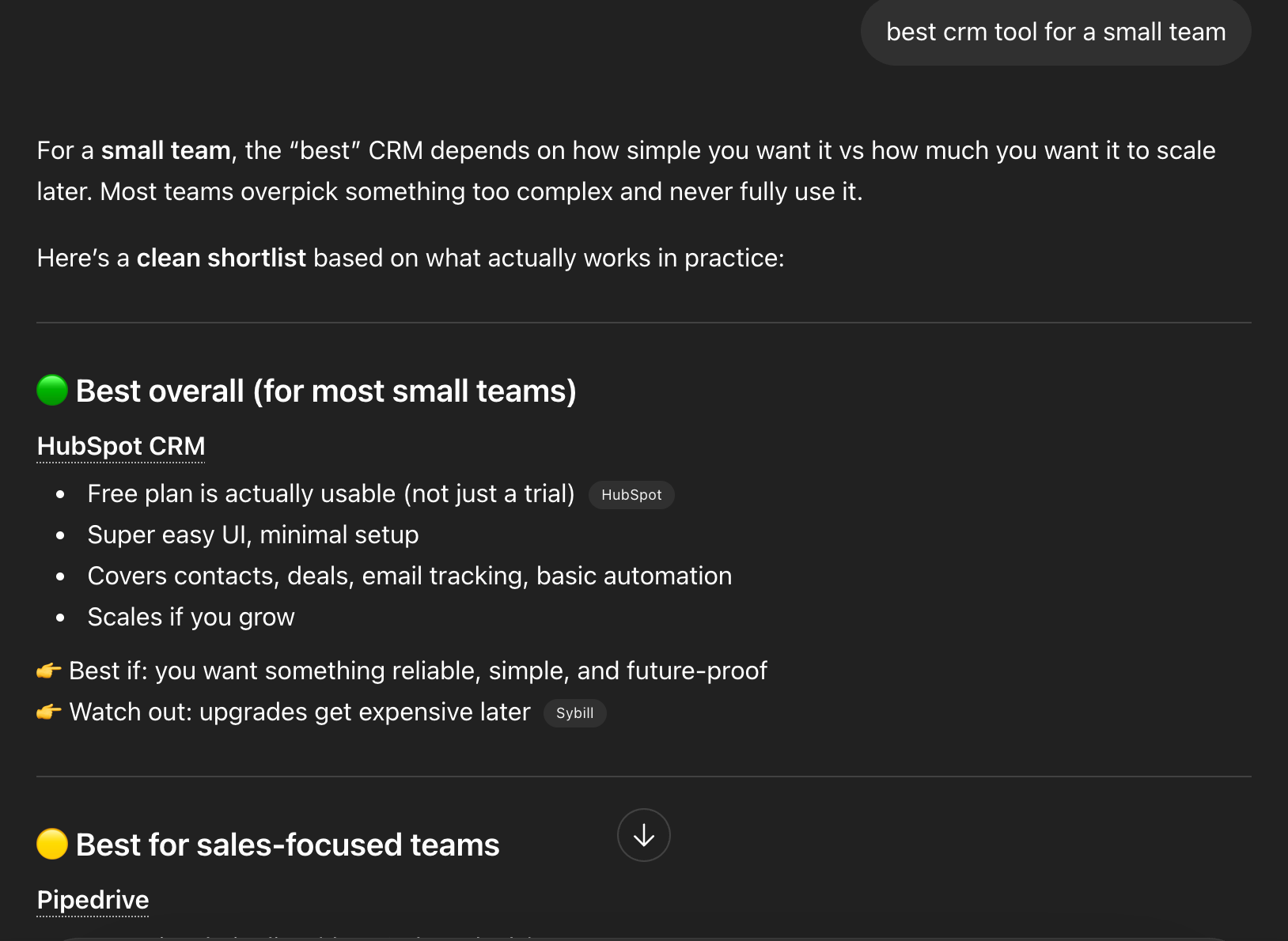The width and height of the screenshot is (1288, 941).
Task: Click the bold "clean shortlist" text
Action: click(x=222, y=259)
